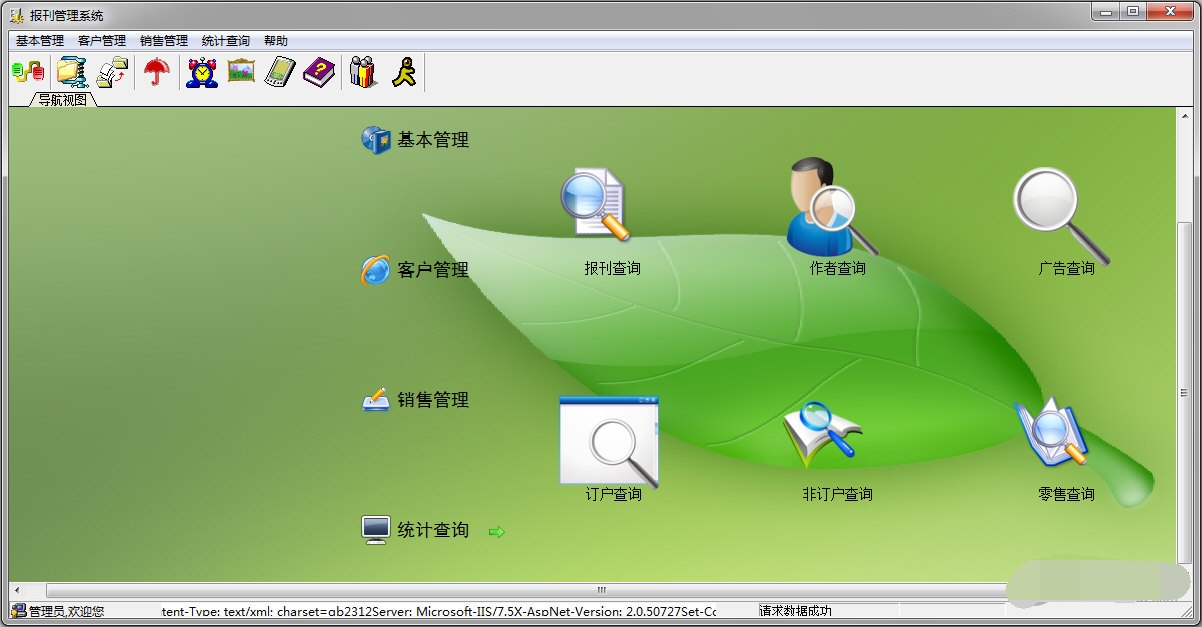The height and width of the screenshot is (627, 1202).
Task: Select the 导航视图 tab
Action: pyautogui.click(x=62, y=99)
